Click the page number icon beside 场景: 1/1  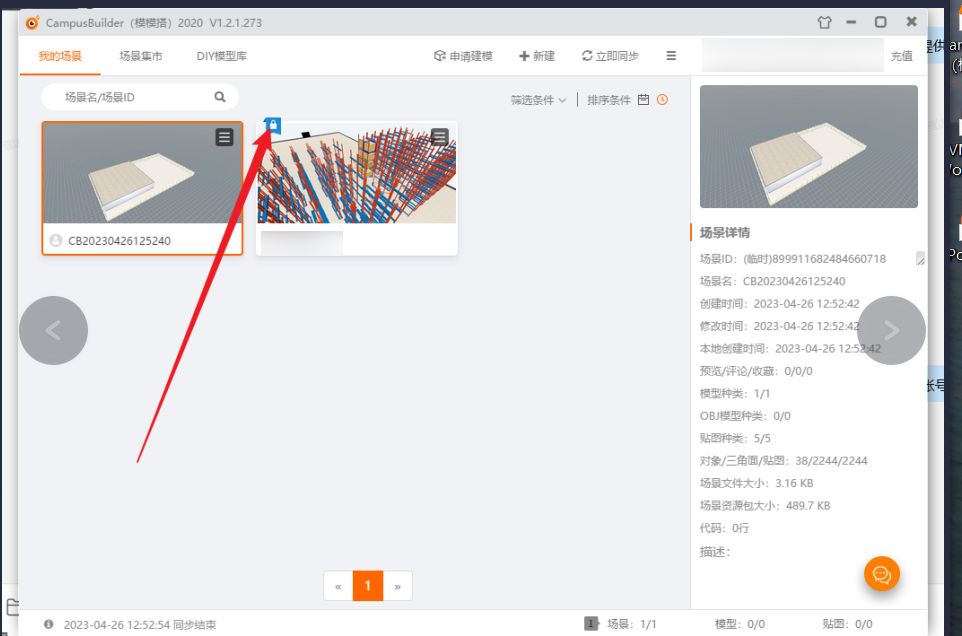tap(591, 624)
